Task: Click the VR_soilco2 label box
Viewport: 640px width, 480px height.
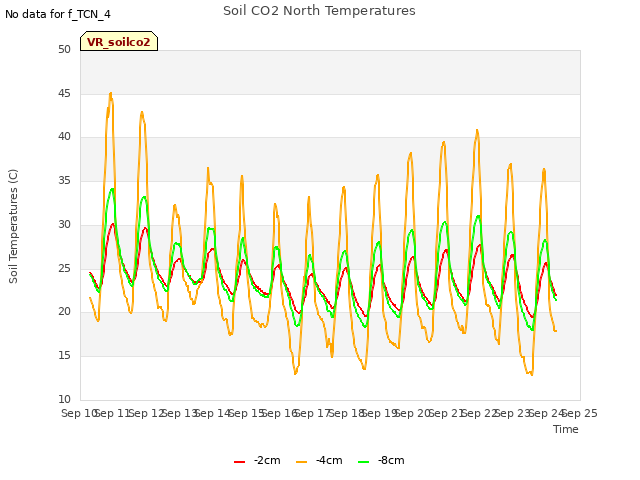Action: pos(119,42)
